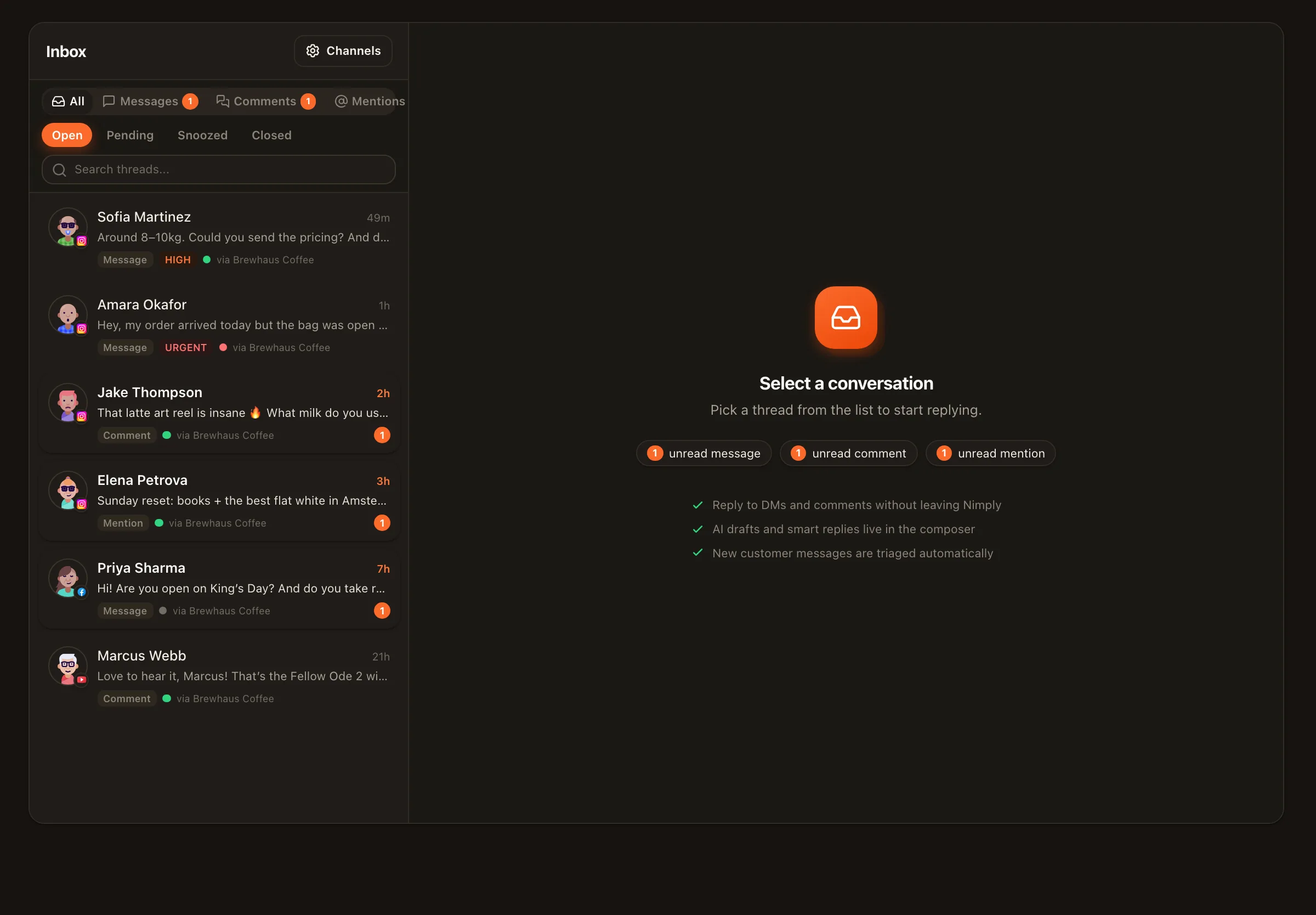Click the Mention tag on Elena Petrova thread
The height and width of the screenshot is (915, 1316).
[x=123, y=523]
